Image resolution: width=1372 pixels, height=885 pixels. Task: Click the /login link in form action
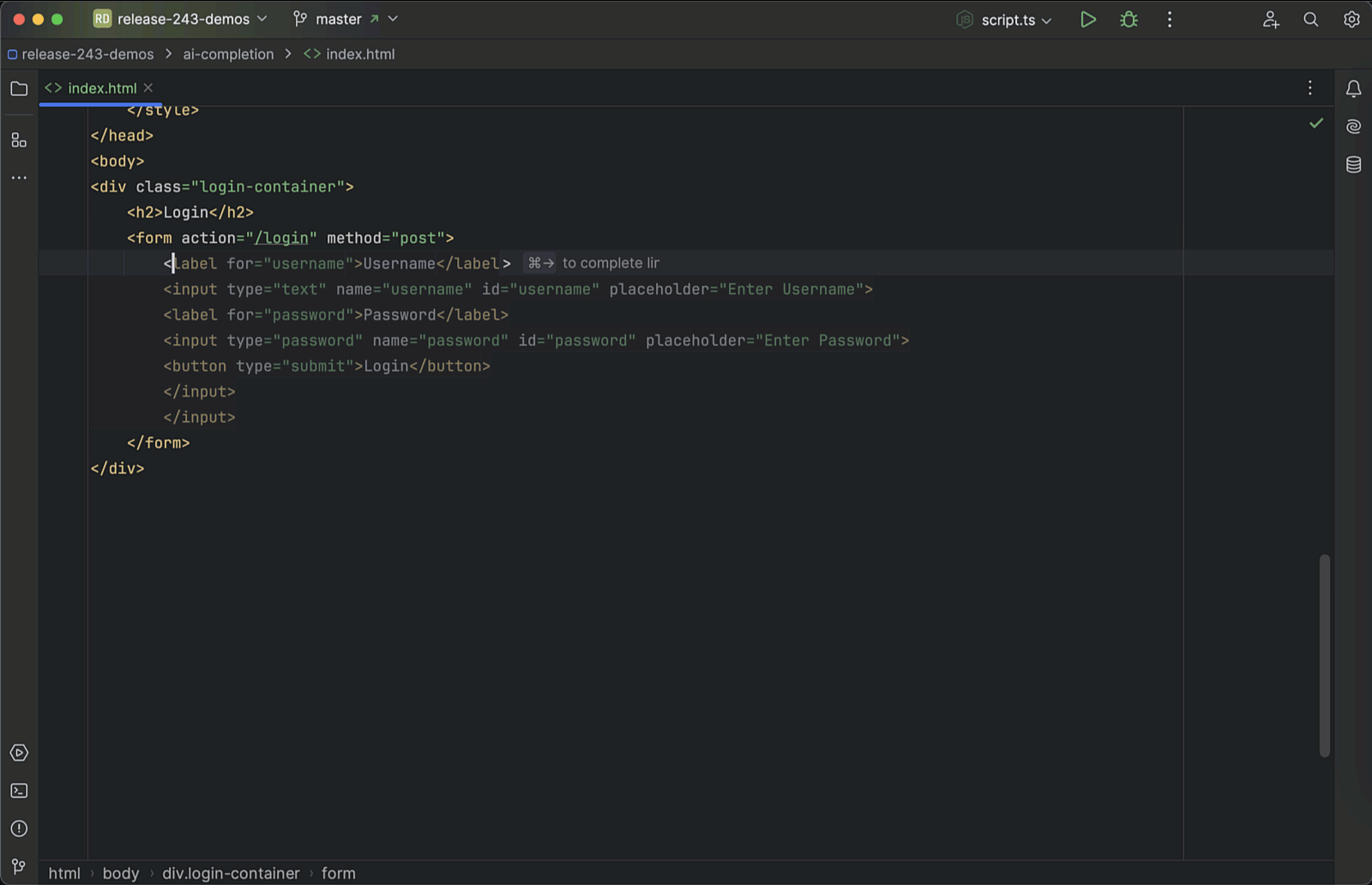(281, 238)
